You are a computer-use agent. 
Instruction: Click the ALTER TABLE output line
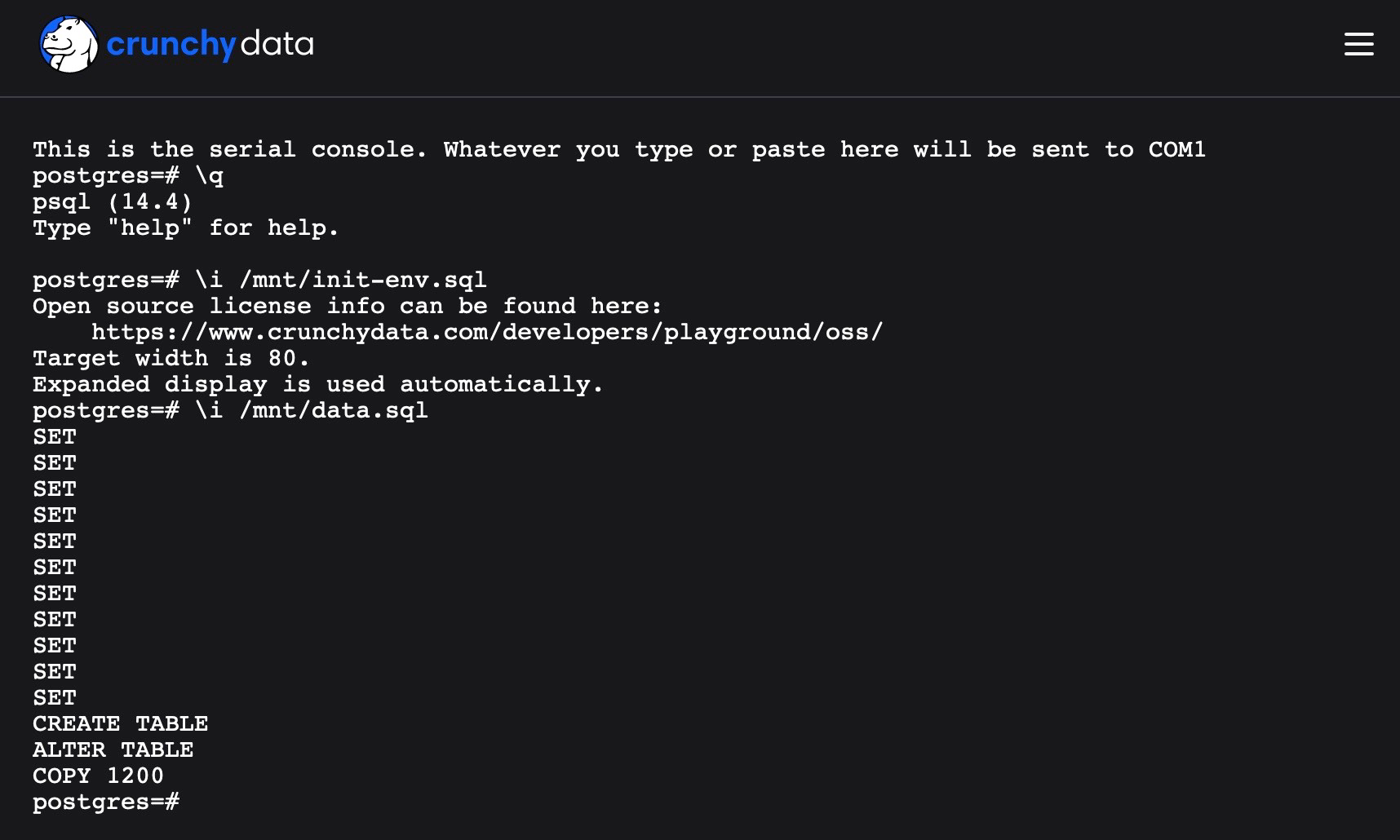pyautogui.click(x=113, y=749)
